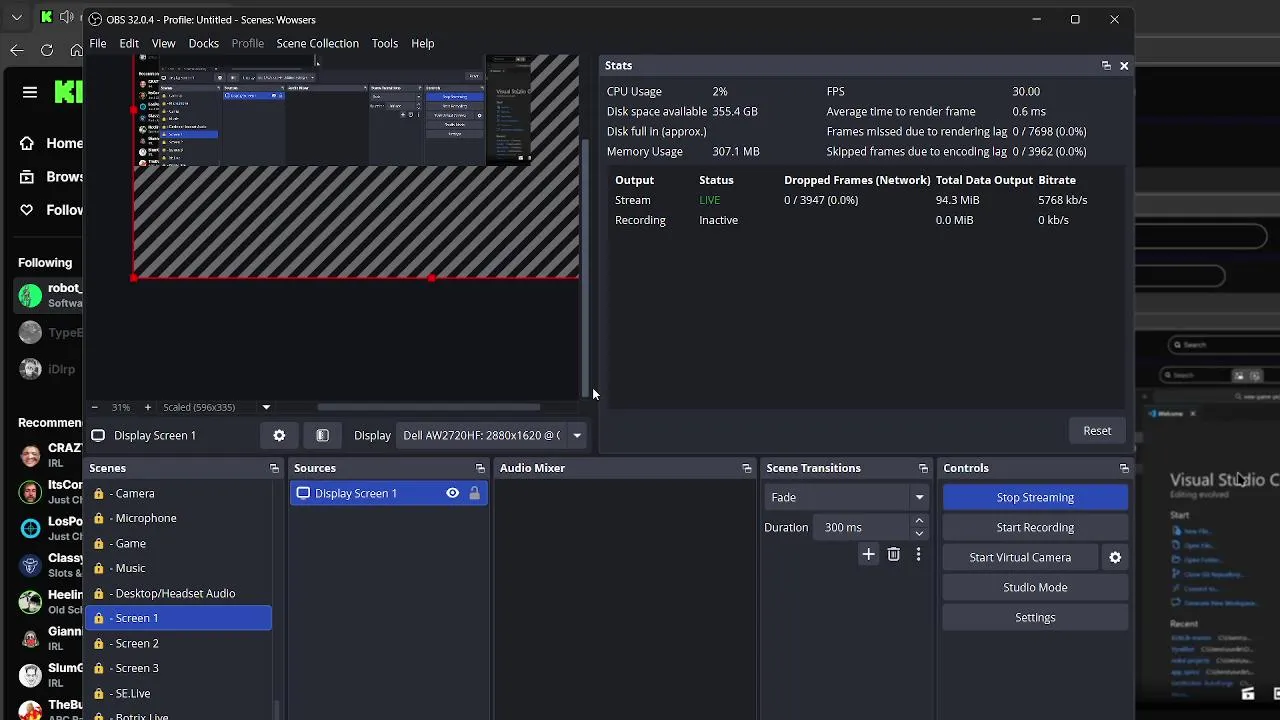Reset the Stats counters

(x=1097, y=430)
